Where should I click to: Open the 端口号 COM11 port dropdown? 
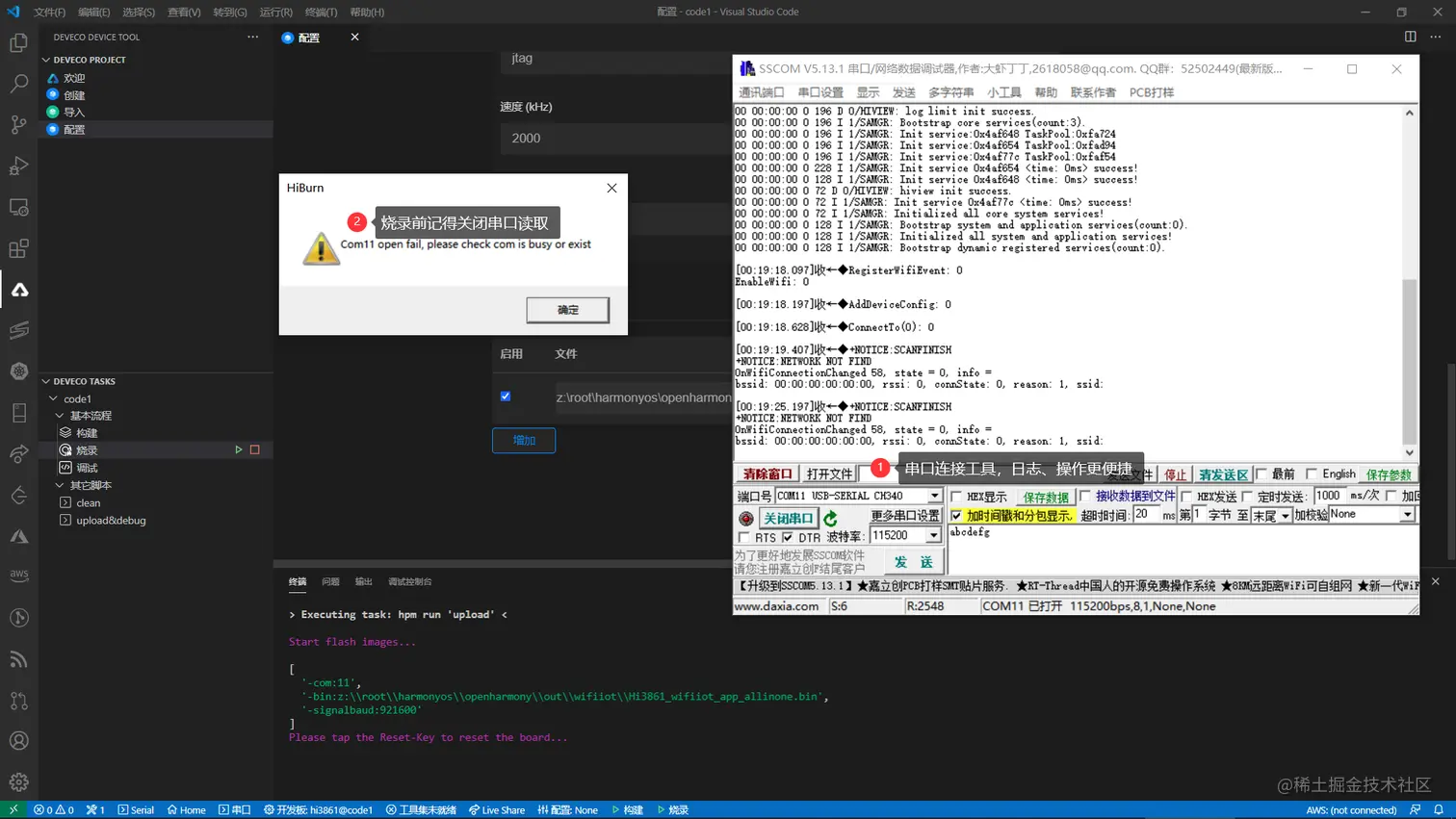click(x=934, y=496)
